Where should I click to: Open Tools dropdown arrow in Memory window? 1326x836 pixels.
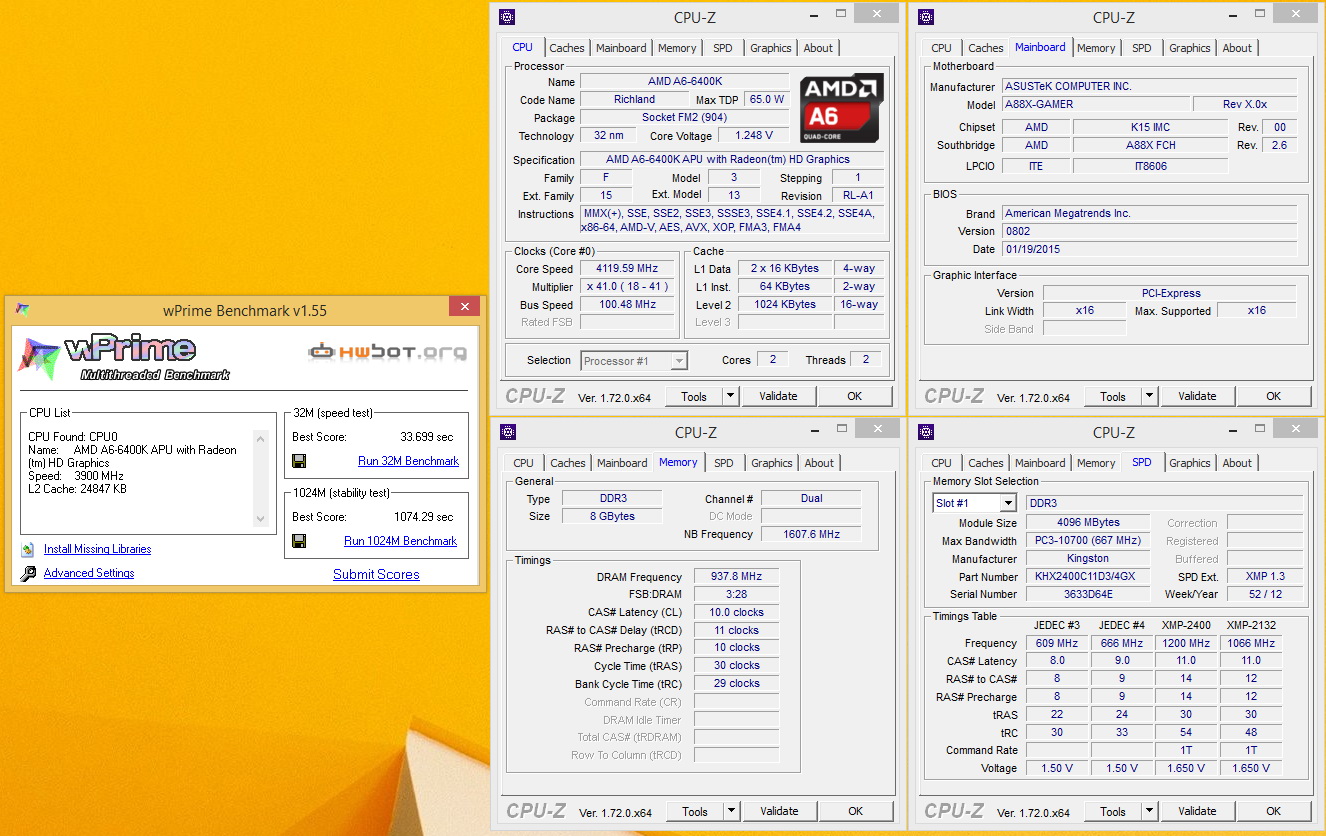(731, 811)
